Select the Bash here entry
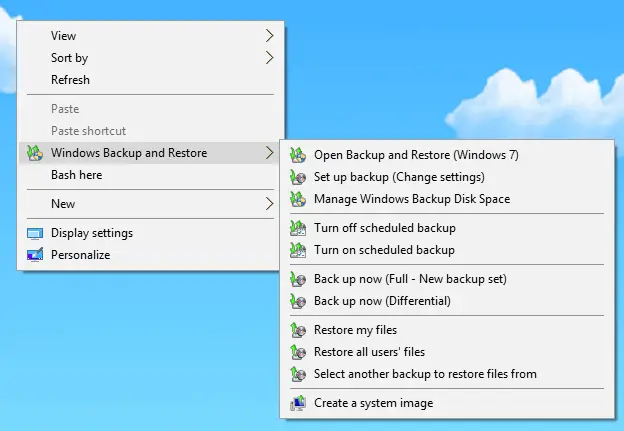This screenshot has height=431, width=624. point(149,175)
